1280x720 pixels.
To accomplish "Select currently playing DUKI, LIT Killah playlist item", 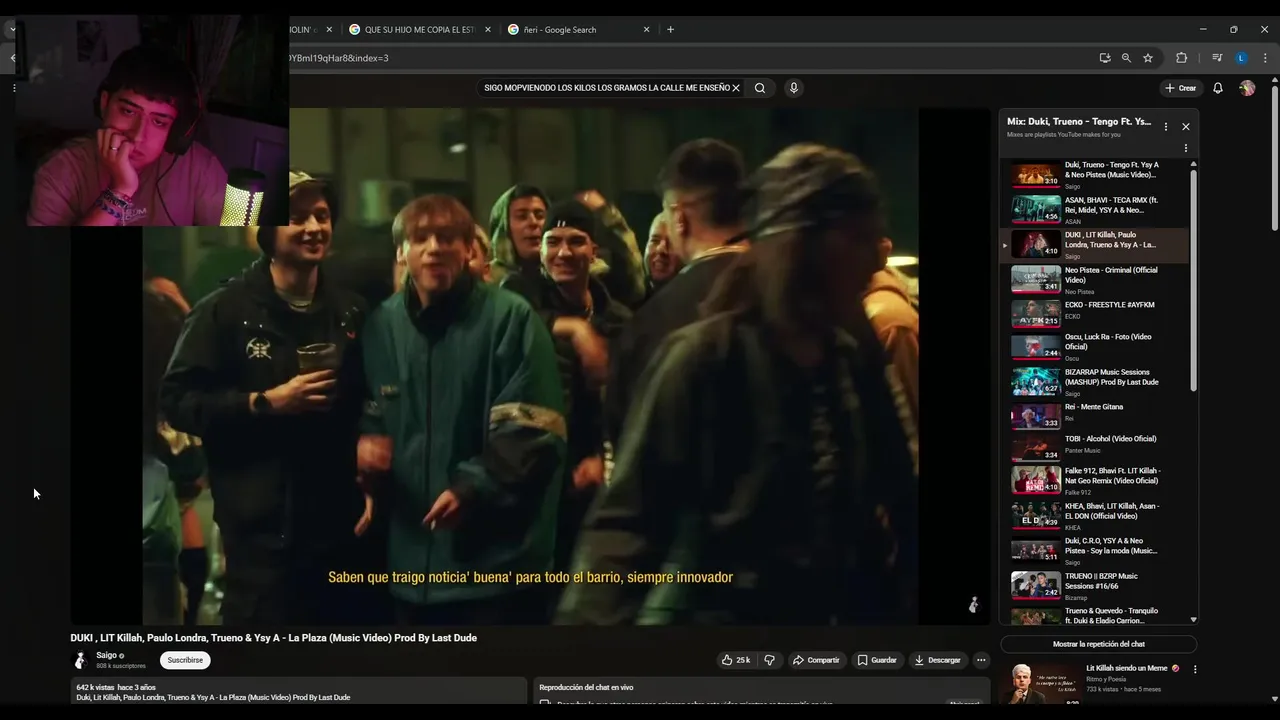I will (1095, 245).
